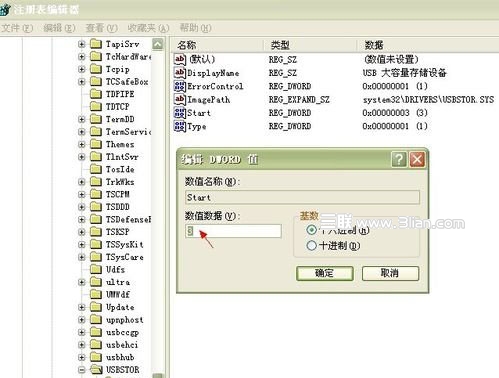Select the TcHardWare tree item
The image size is (499, 378).
point(129,57)
